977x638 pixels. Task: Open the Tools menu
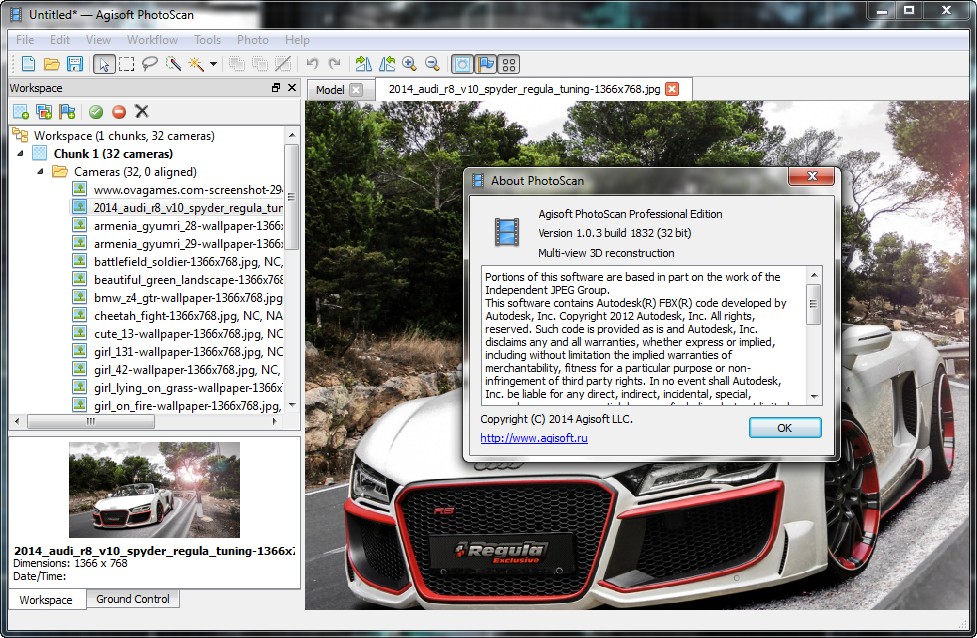point(207,40)
